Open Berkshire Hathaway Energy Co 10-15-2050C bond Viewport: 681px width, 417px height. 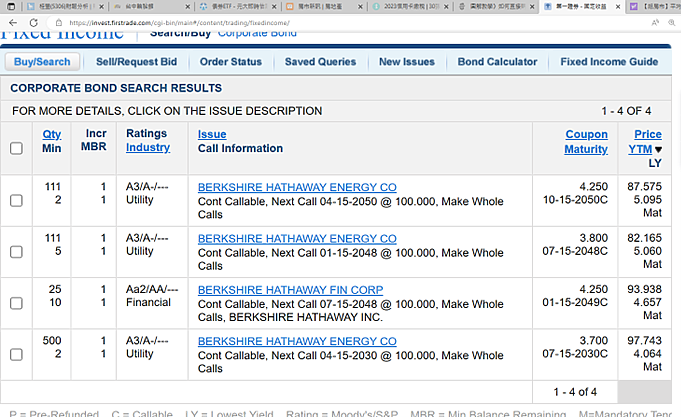click(297, 187)
